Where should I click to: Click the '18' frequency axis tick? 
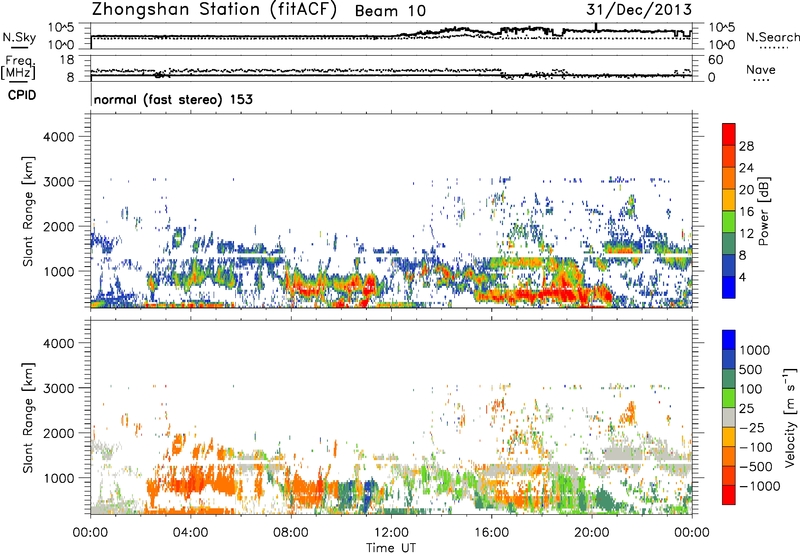[x=67, y=60]
